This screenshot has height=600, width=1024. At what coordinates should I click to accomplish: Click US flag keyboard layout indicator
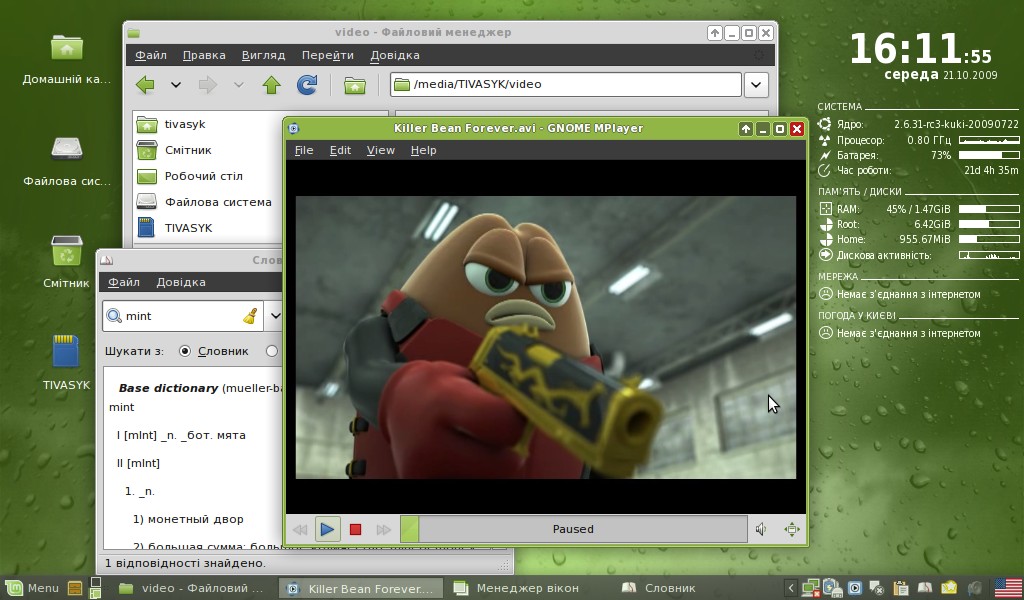click(1009, 588)
